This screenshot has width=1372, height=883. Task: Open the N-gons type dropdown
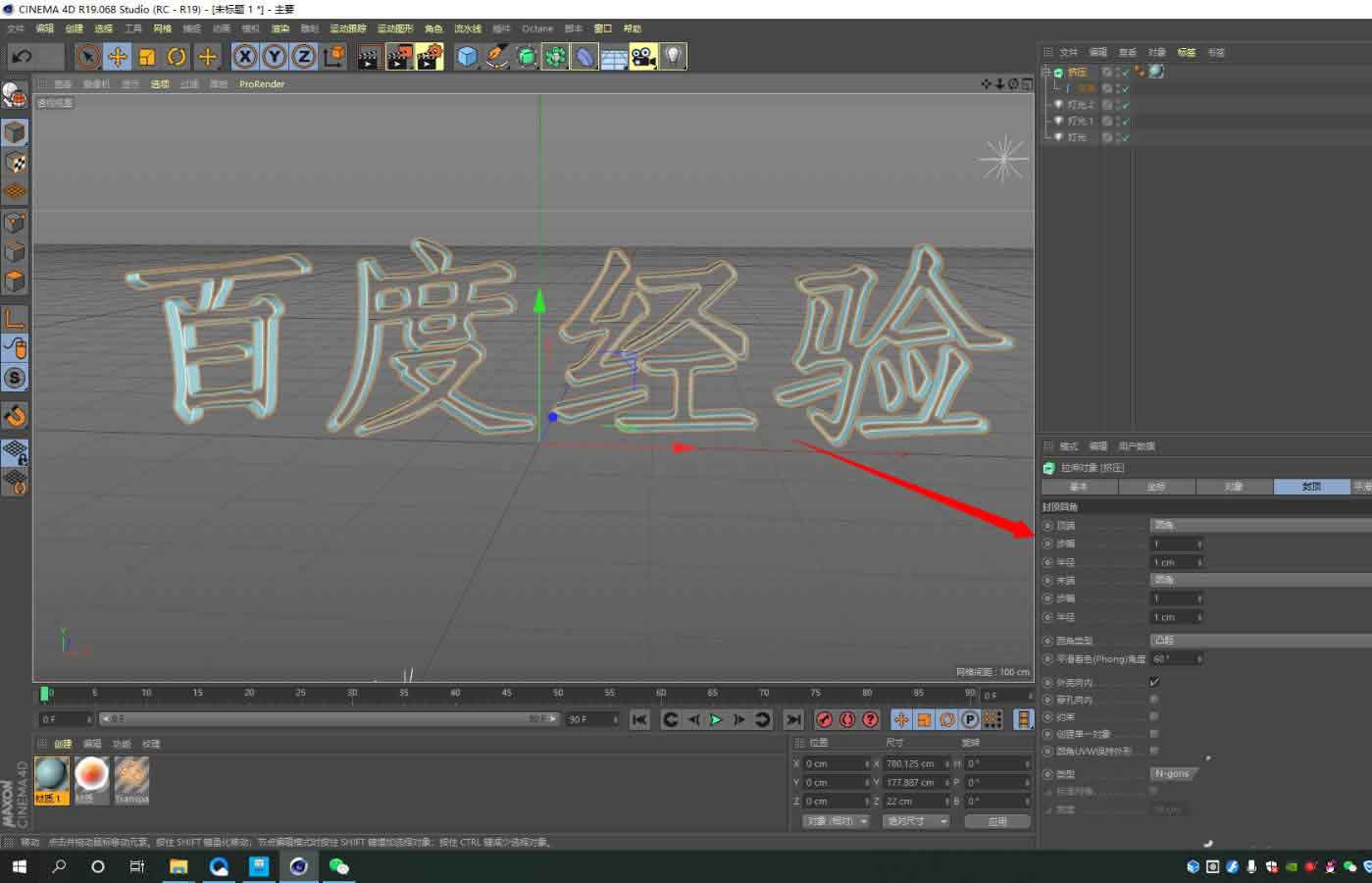tap(1174, 774)
